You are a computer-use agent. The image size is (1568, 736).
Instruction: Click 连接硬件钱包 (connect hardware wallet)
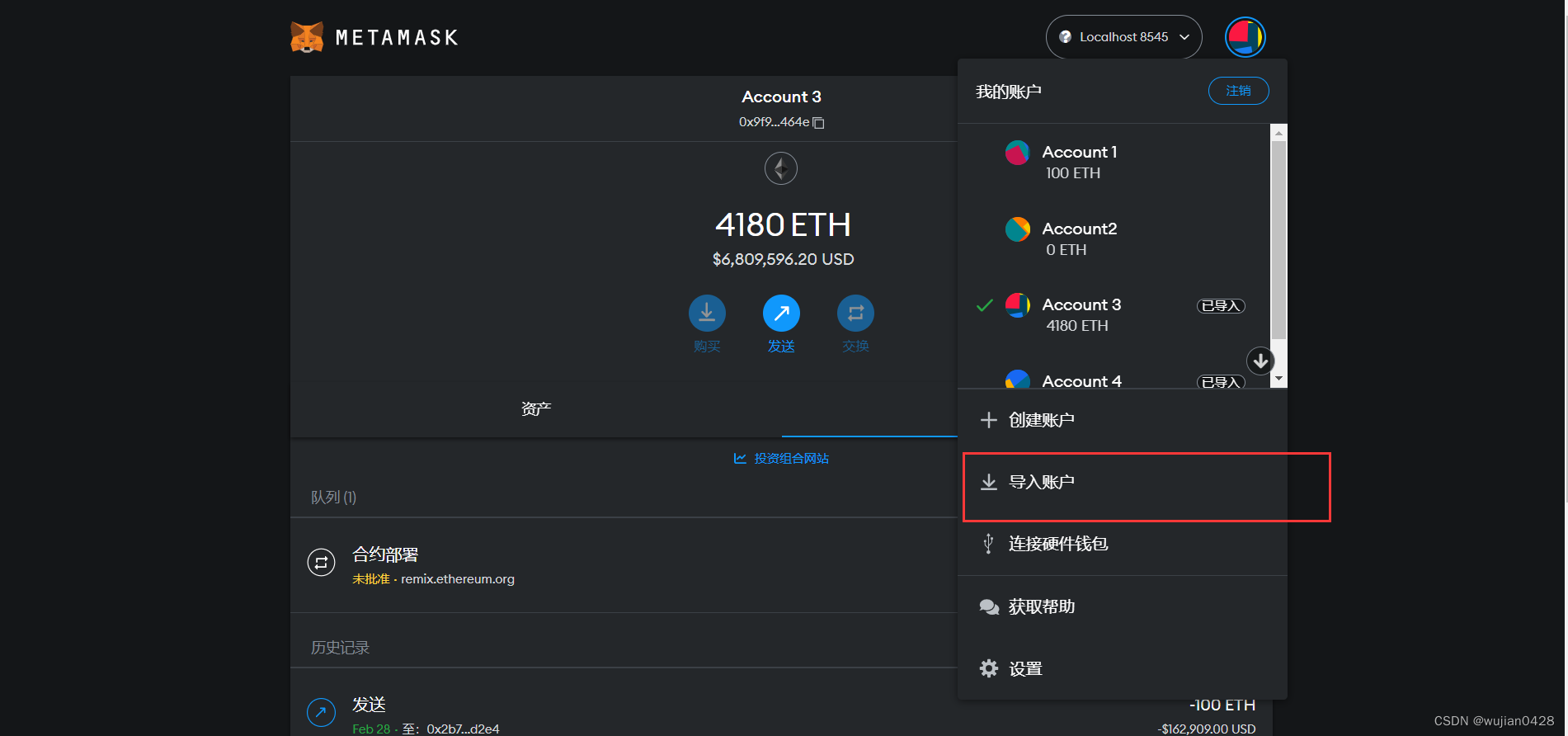1122,544
